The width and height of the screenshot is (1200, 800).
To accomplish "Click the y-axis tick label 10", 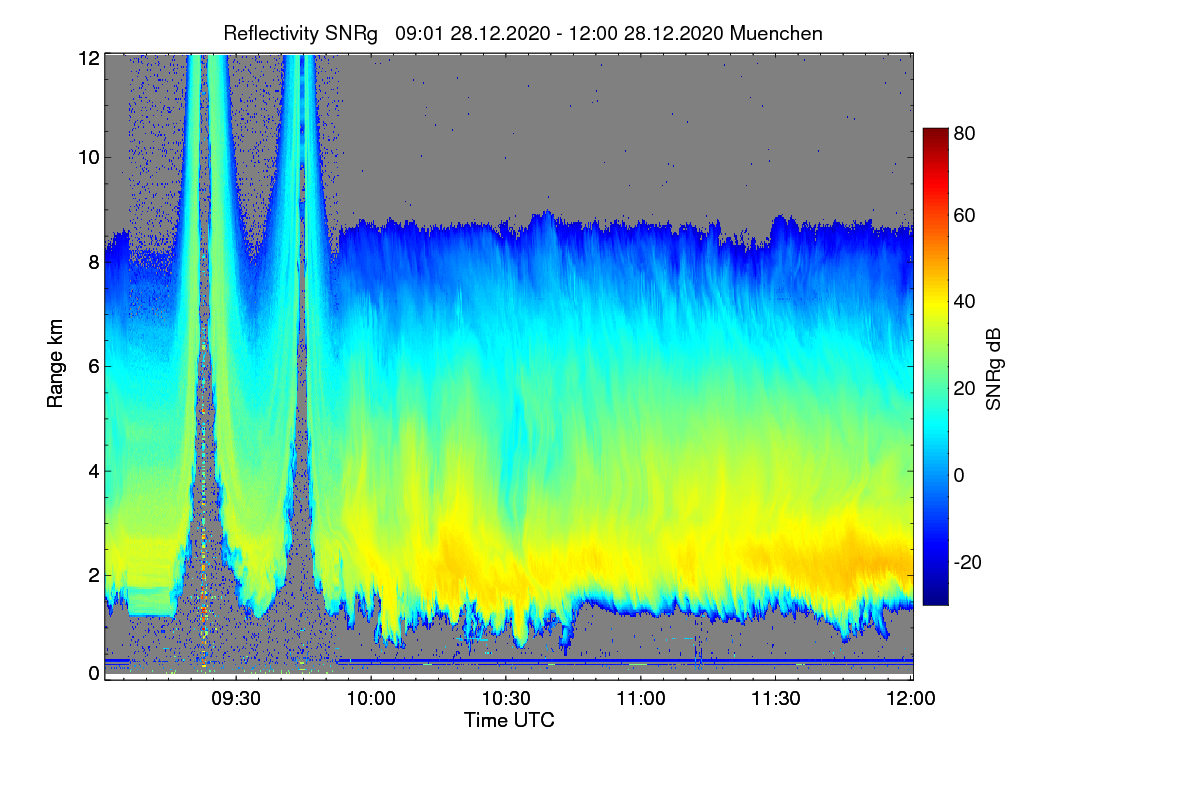I will (x=87, y=157).
